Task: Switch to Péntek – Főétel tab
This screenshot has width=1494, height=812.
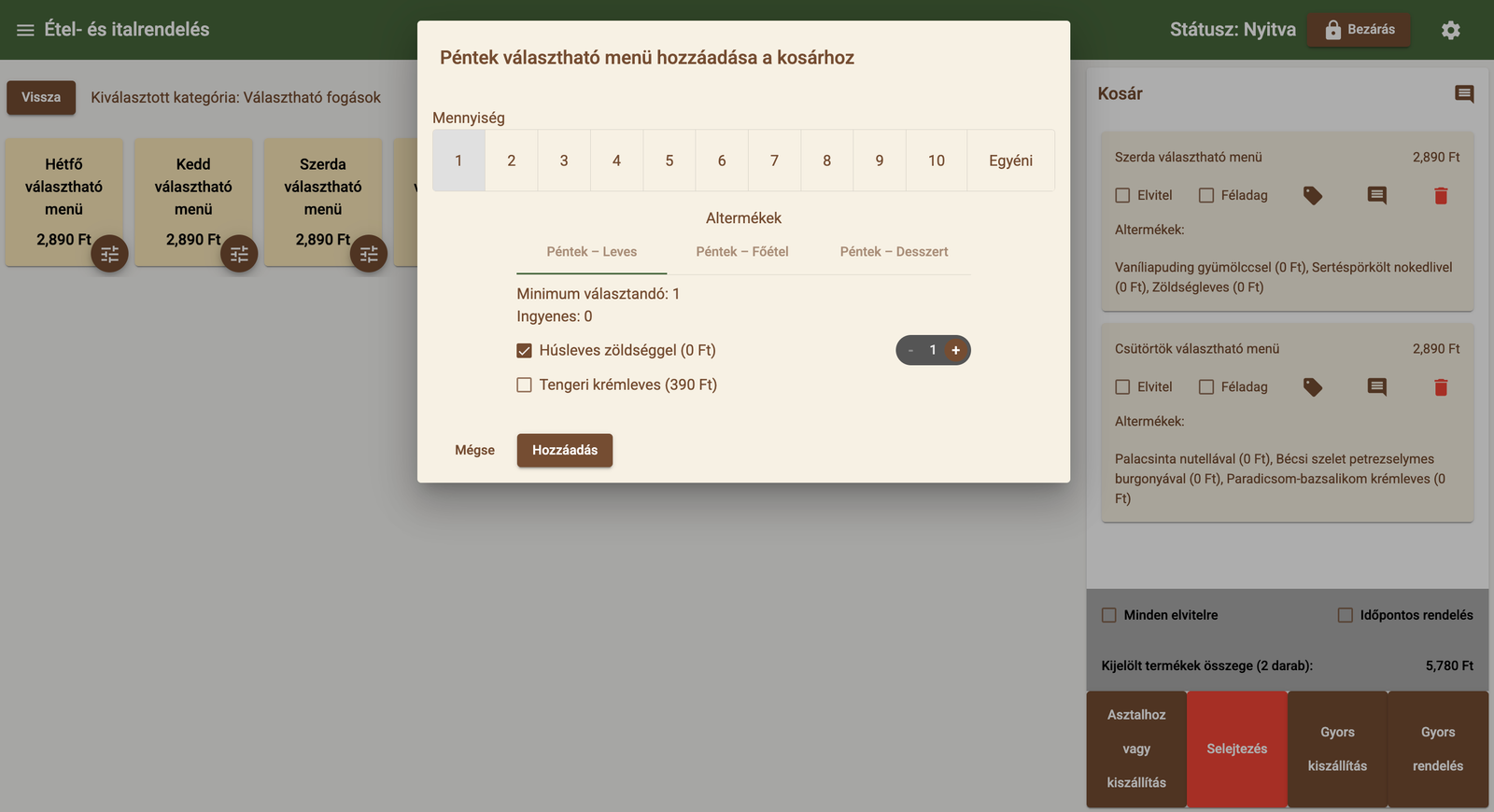Action: point(742,252)
